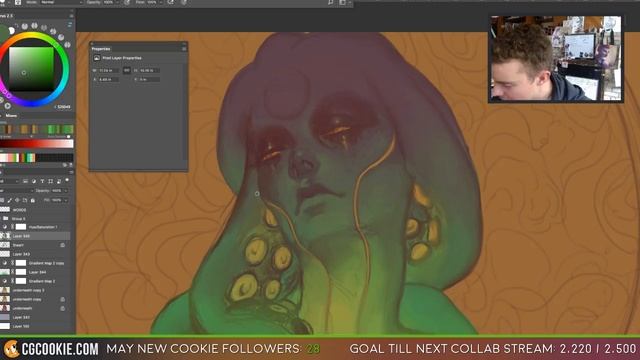Click the X position field in Properties

[109, 80]
